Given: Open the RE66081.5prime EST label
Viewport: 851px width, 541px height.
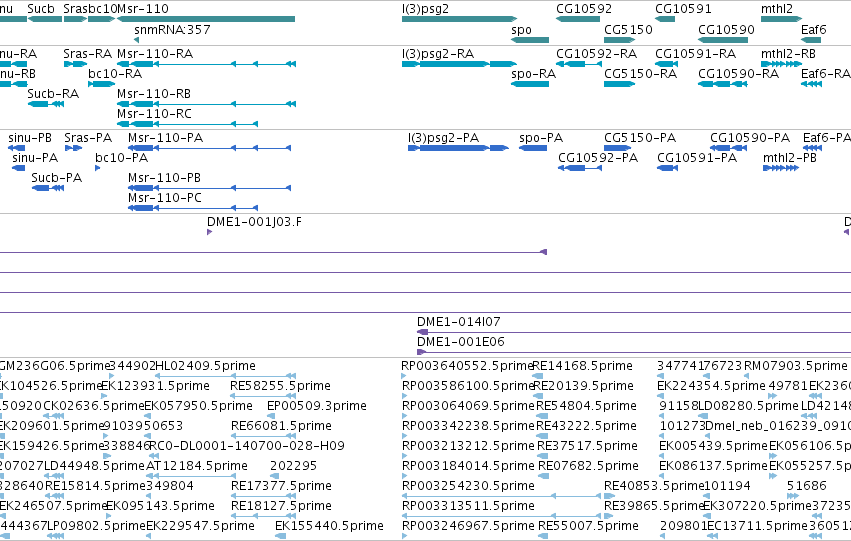Looking at the screenshot, I should tap(281, 426).
